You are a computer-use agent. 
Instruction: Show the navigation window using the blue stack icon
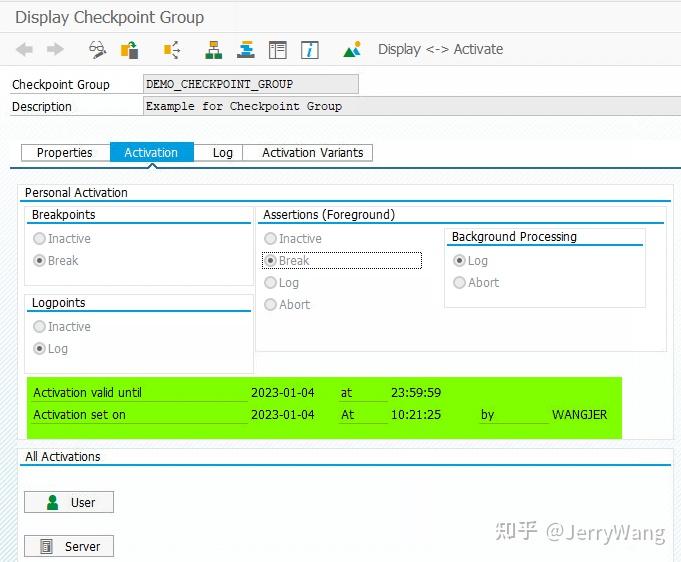point(245,50)
